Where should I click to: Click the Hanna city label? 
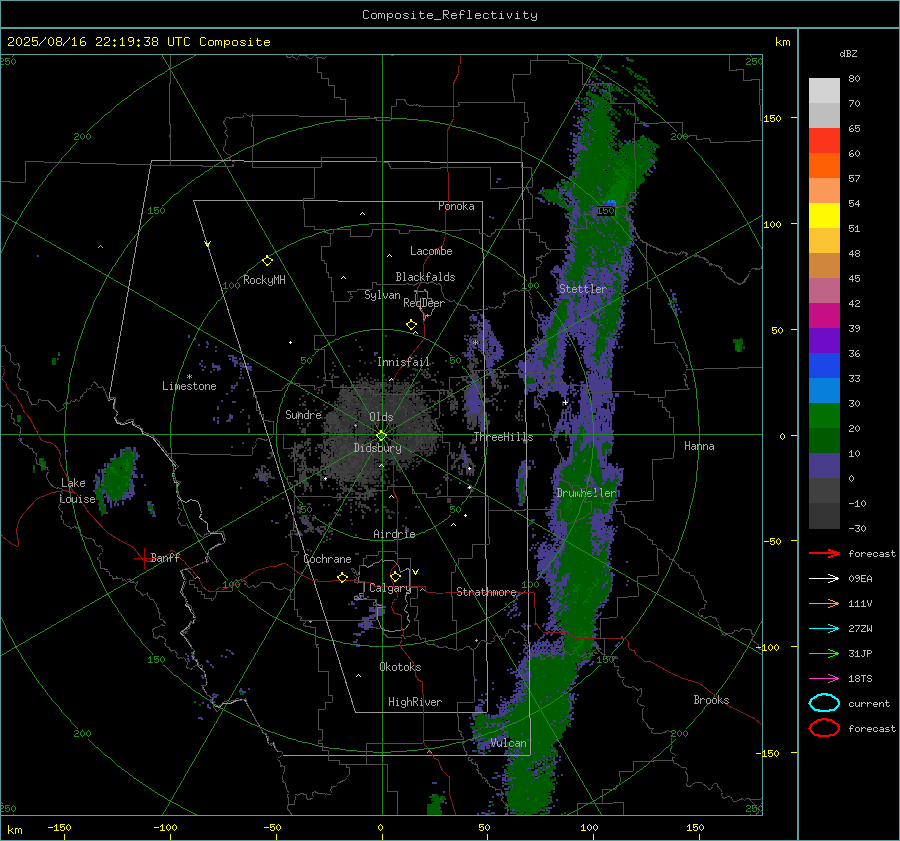[699, 446]
